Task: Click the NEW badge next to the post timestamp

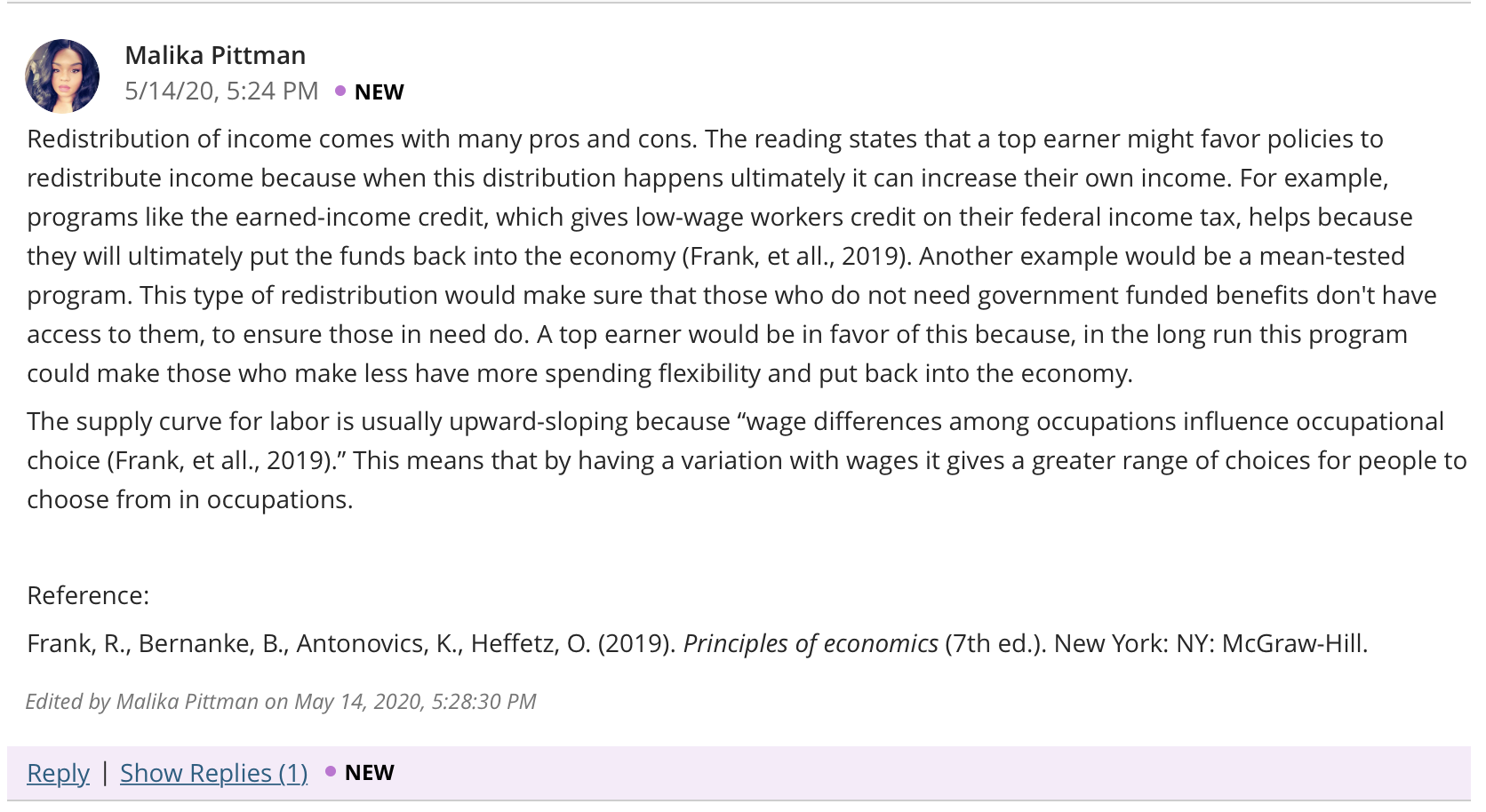Action: [x=379, y=92]
